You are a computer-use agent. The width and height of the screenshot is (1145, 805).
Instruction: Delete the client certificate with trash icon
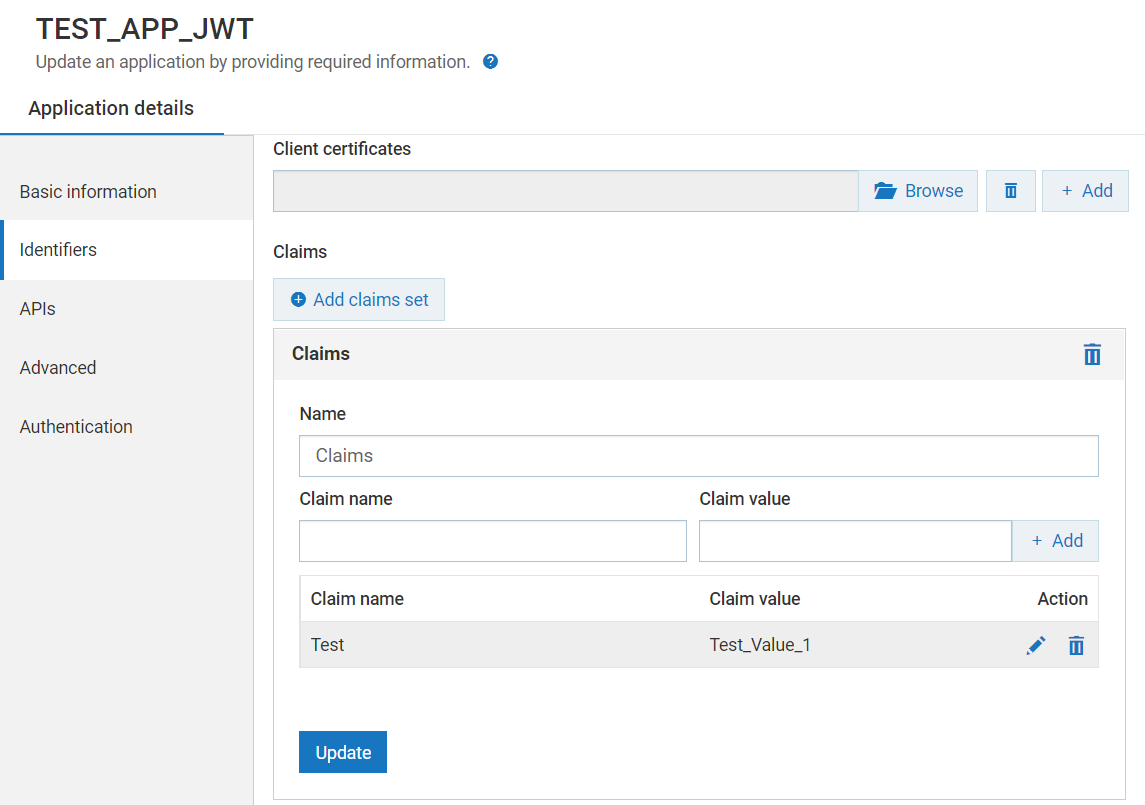click(x=1010, y=191)
